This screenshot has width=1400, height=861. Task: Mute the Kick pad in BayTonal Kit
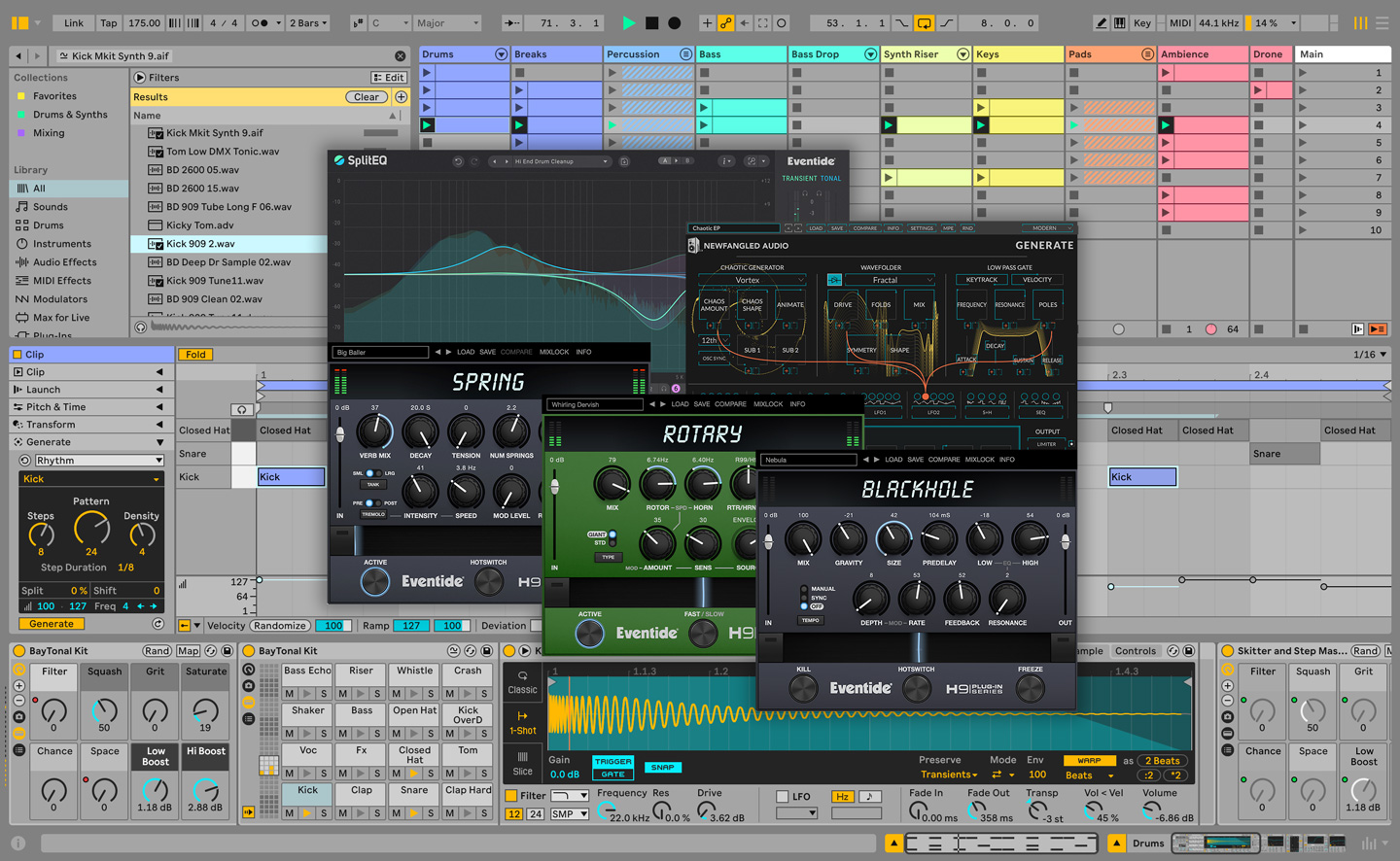click(289, 814)
